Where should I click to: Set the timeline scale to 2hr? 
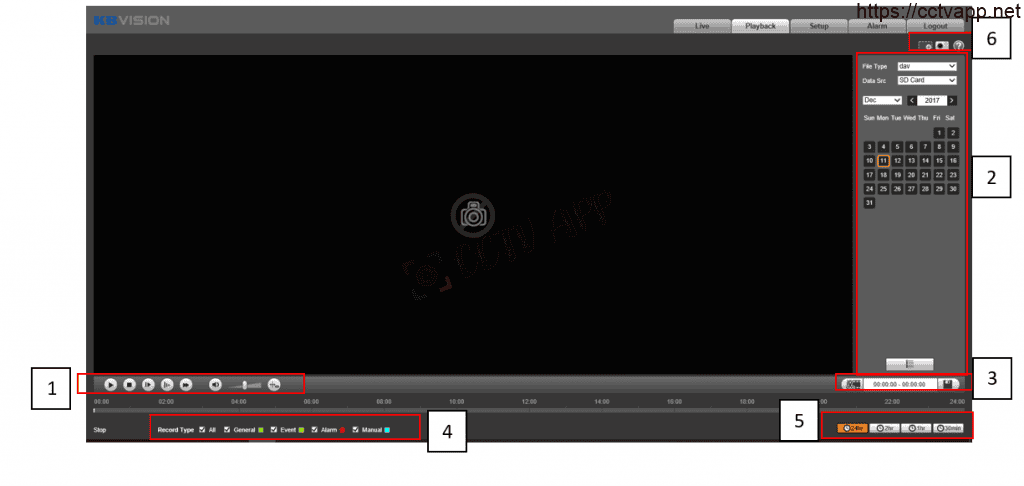[886, 428]
